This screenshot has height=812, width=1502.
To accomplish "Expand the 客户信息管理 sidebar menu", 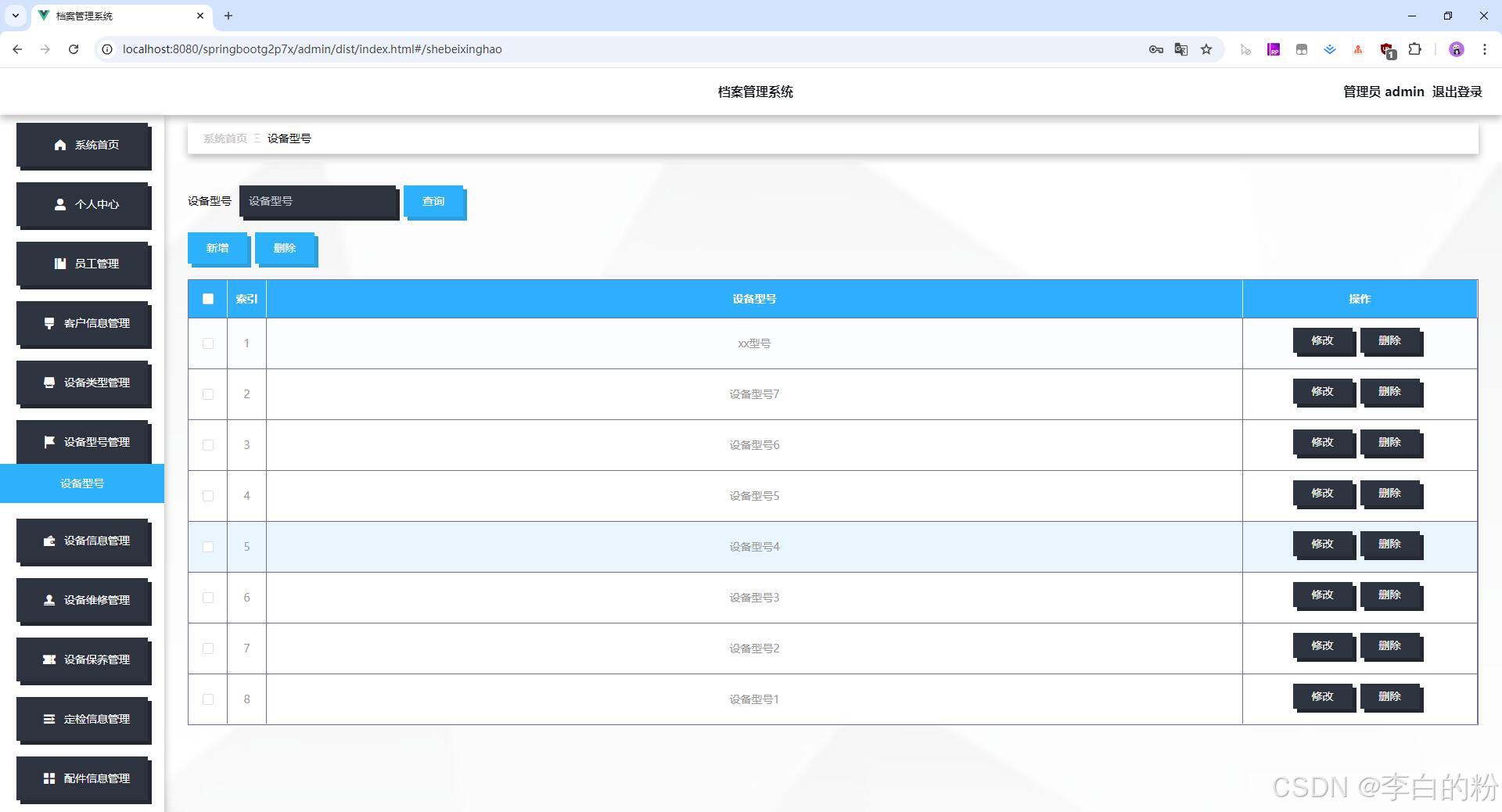I will 84,324.
